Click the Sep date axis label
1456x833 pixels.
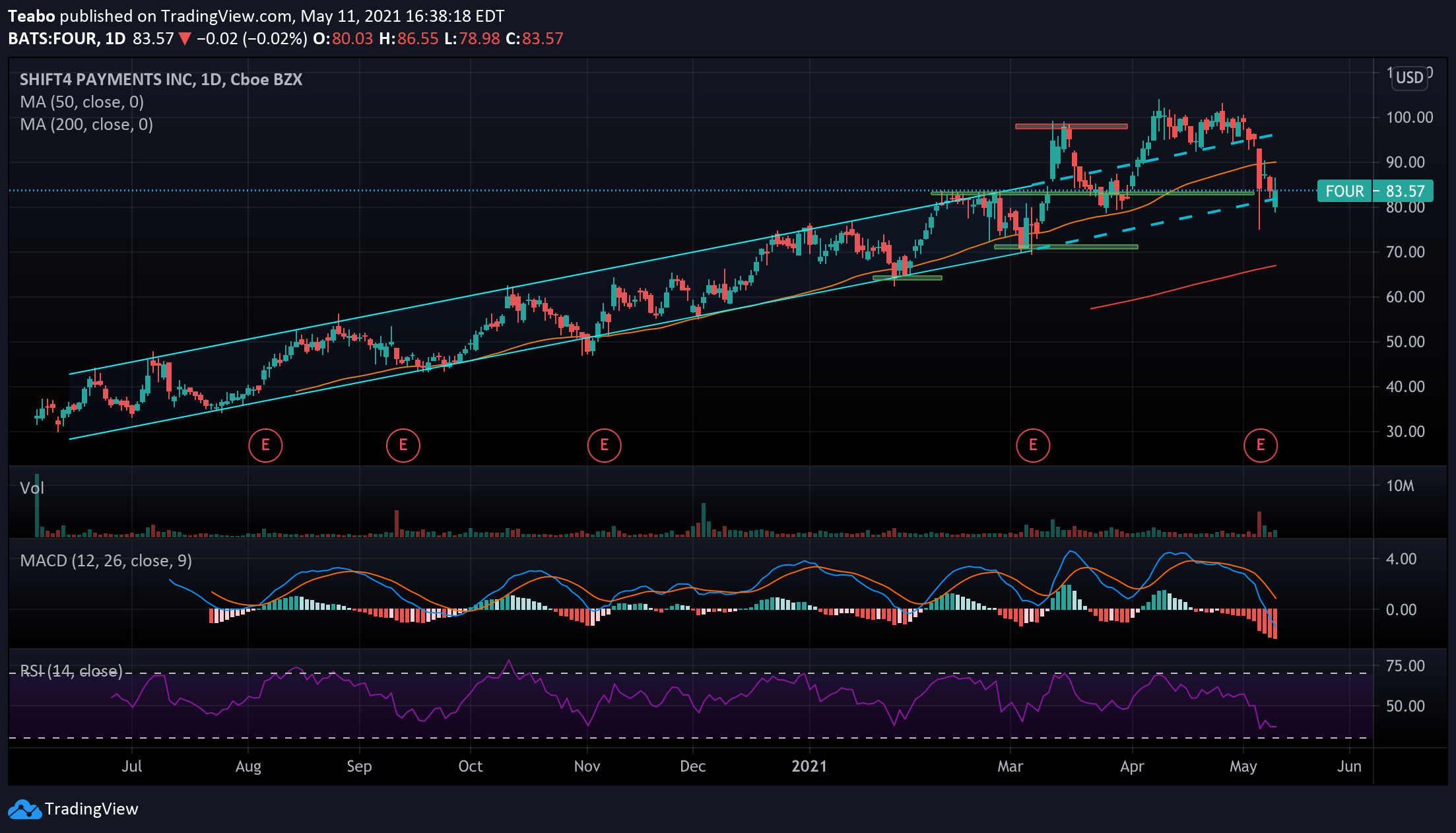click(359, 766)
